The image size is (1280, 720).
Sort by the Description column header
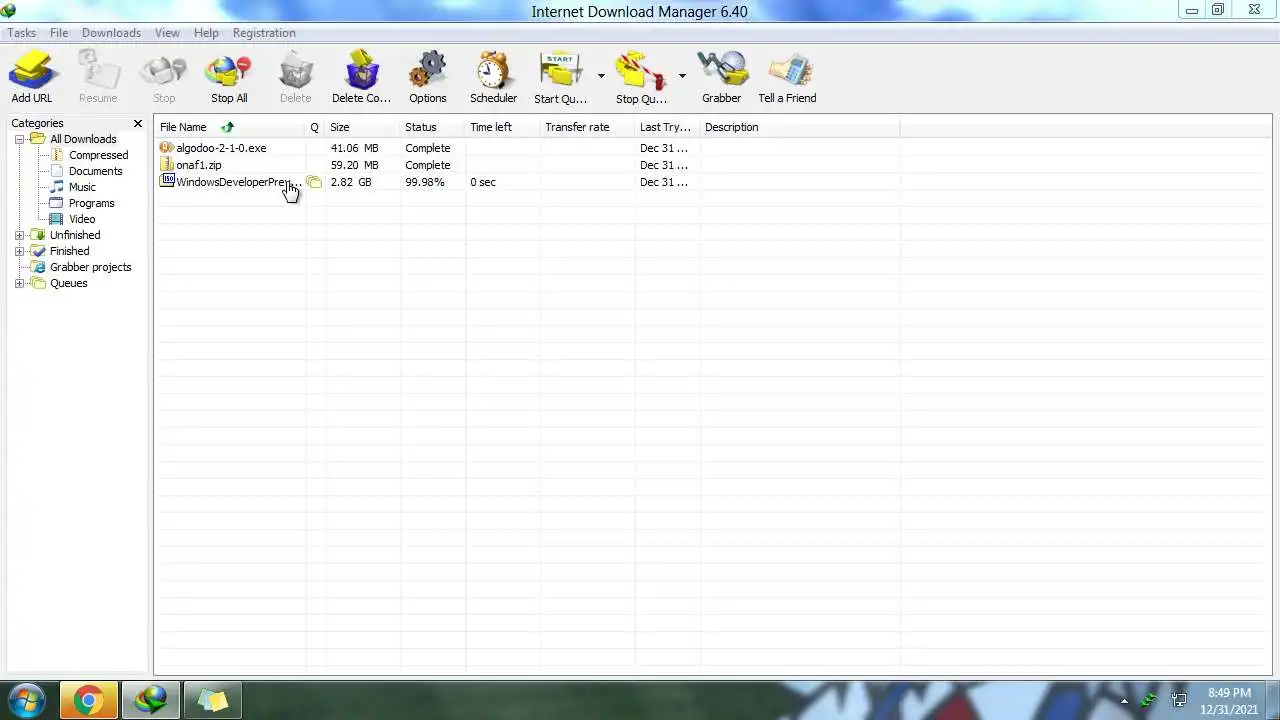(800, 127)
